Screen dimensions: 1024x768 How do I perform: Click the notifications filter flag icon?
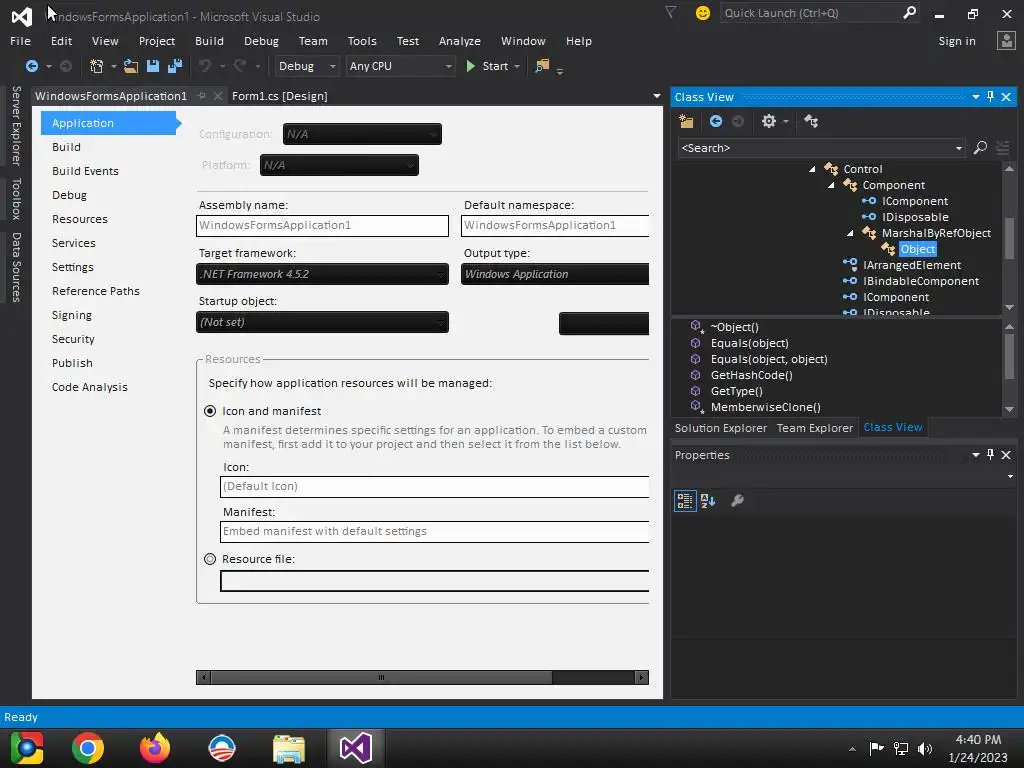click(671, 12)
